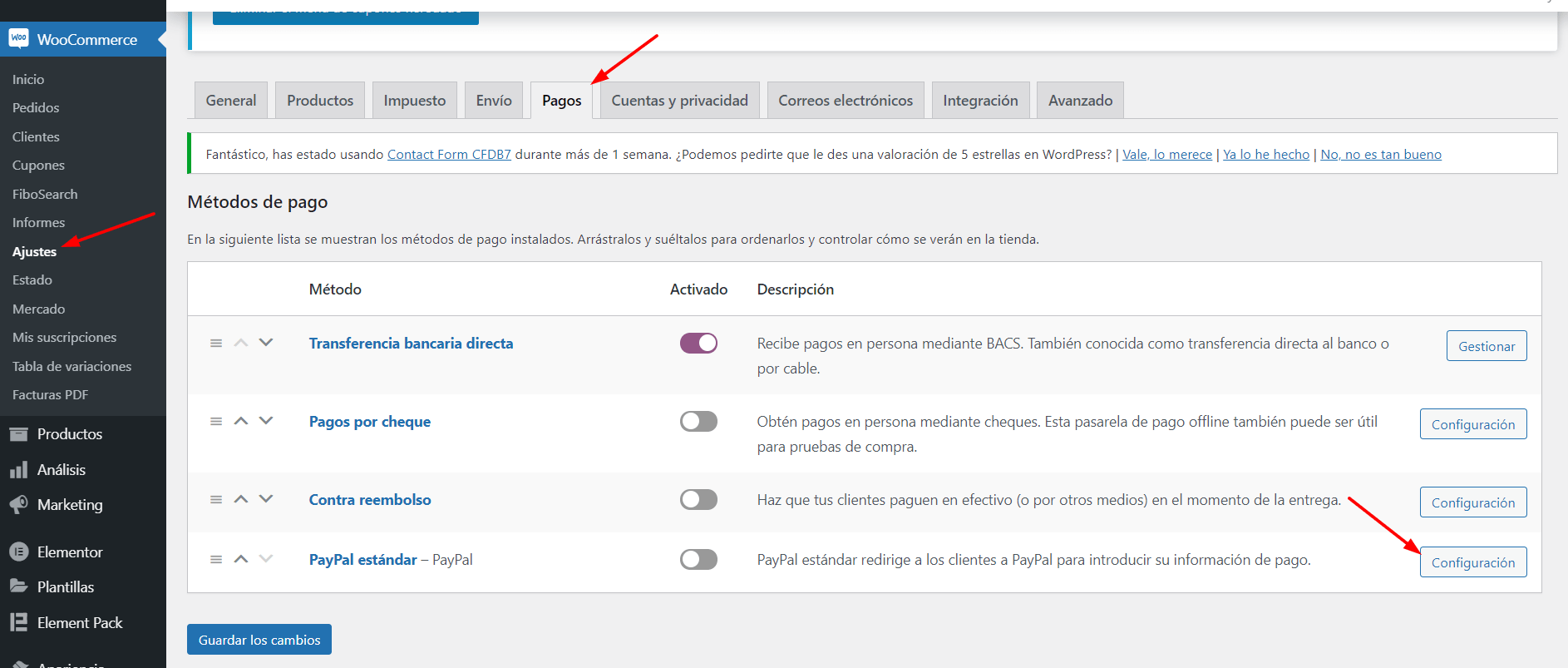This screenshot has width=1568, height=668.
Task: Disable the Transferencia bancaria directa toggle
Action: (x=698, y=343)
